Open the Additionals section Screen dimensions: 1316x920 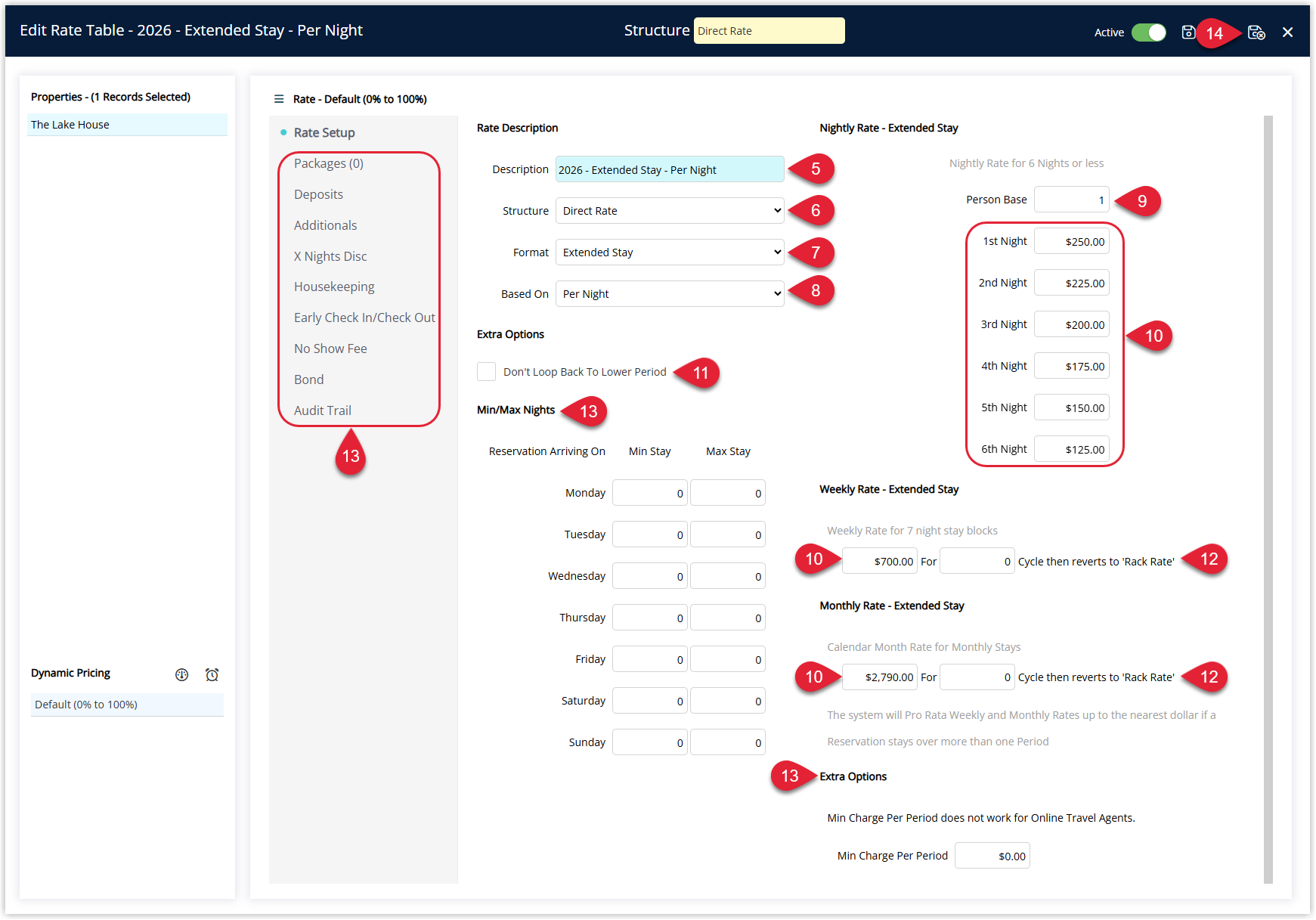point(325,225)
